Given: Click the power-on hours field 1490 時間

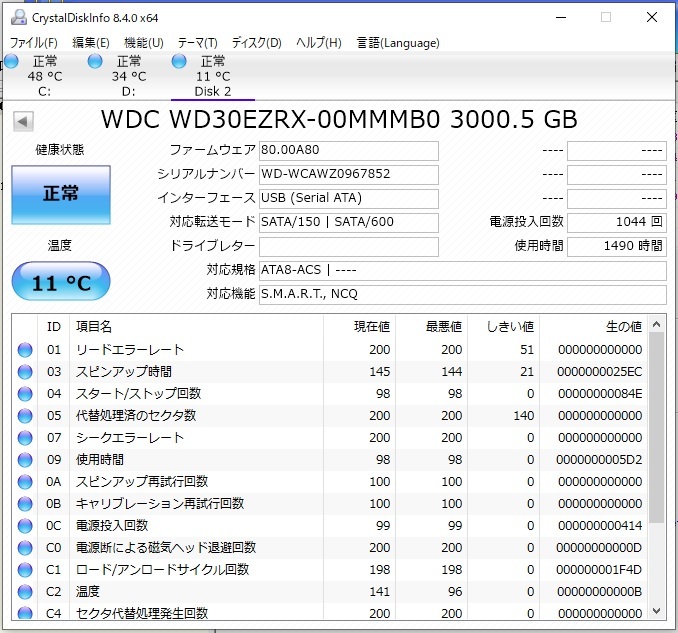Looking at the screenshot, I should pos(617,246).
